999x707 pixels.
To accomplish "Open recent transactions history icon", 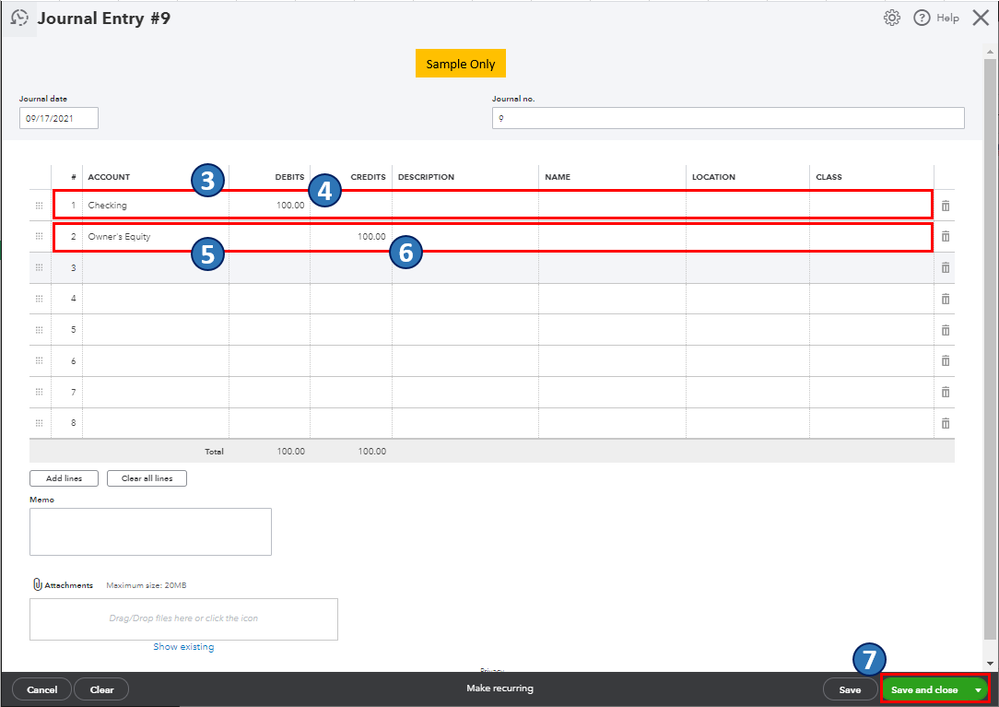I will (20, 18).
